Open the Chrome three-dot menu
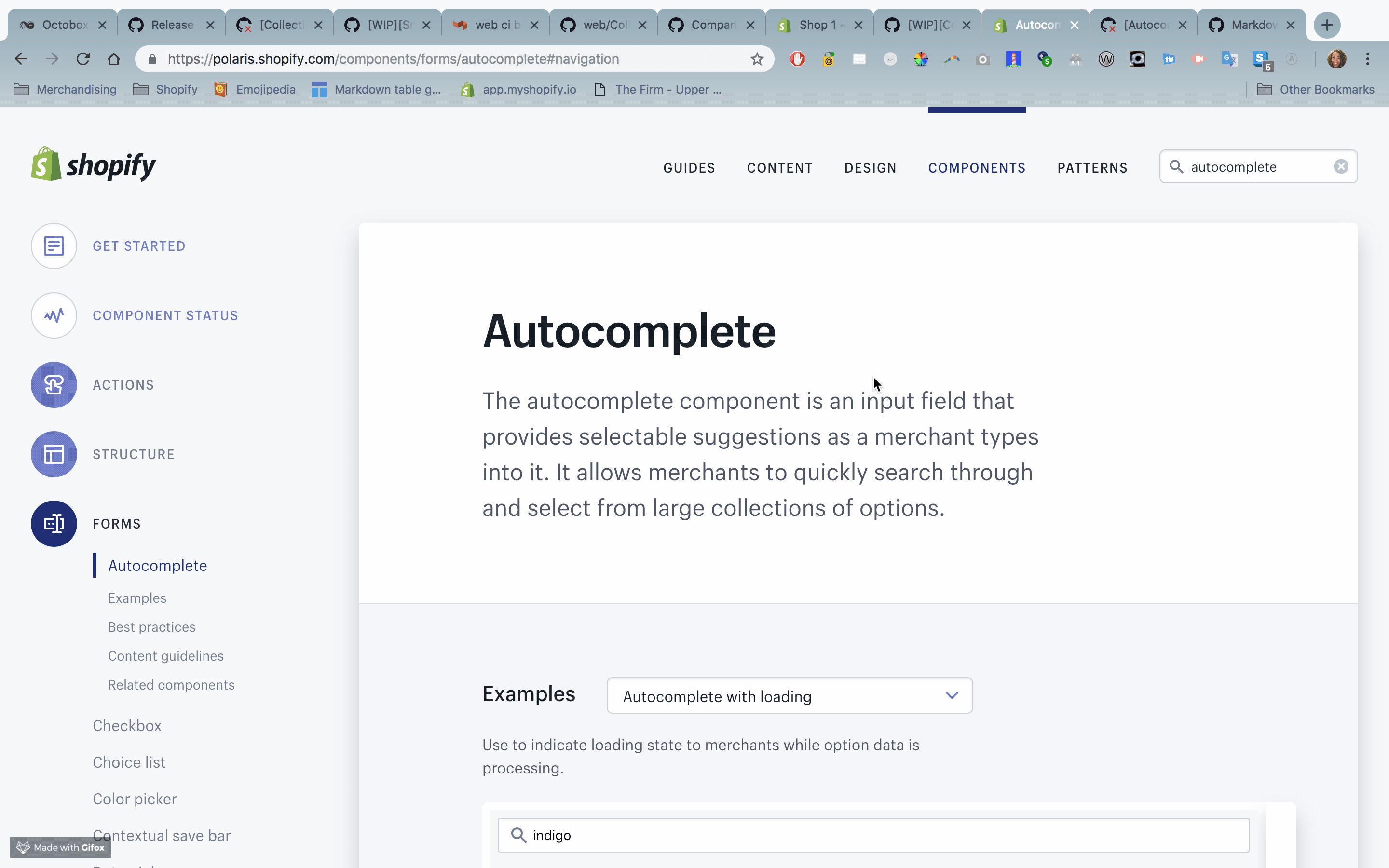 click(1368, 58)
